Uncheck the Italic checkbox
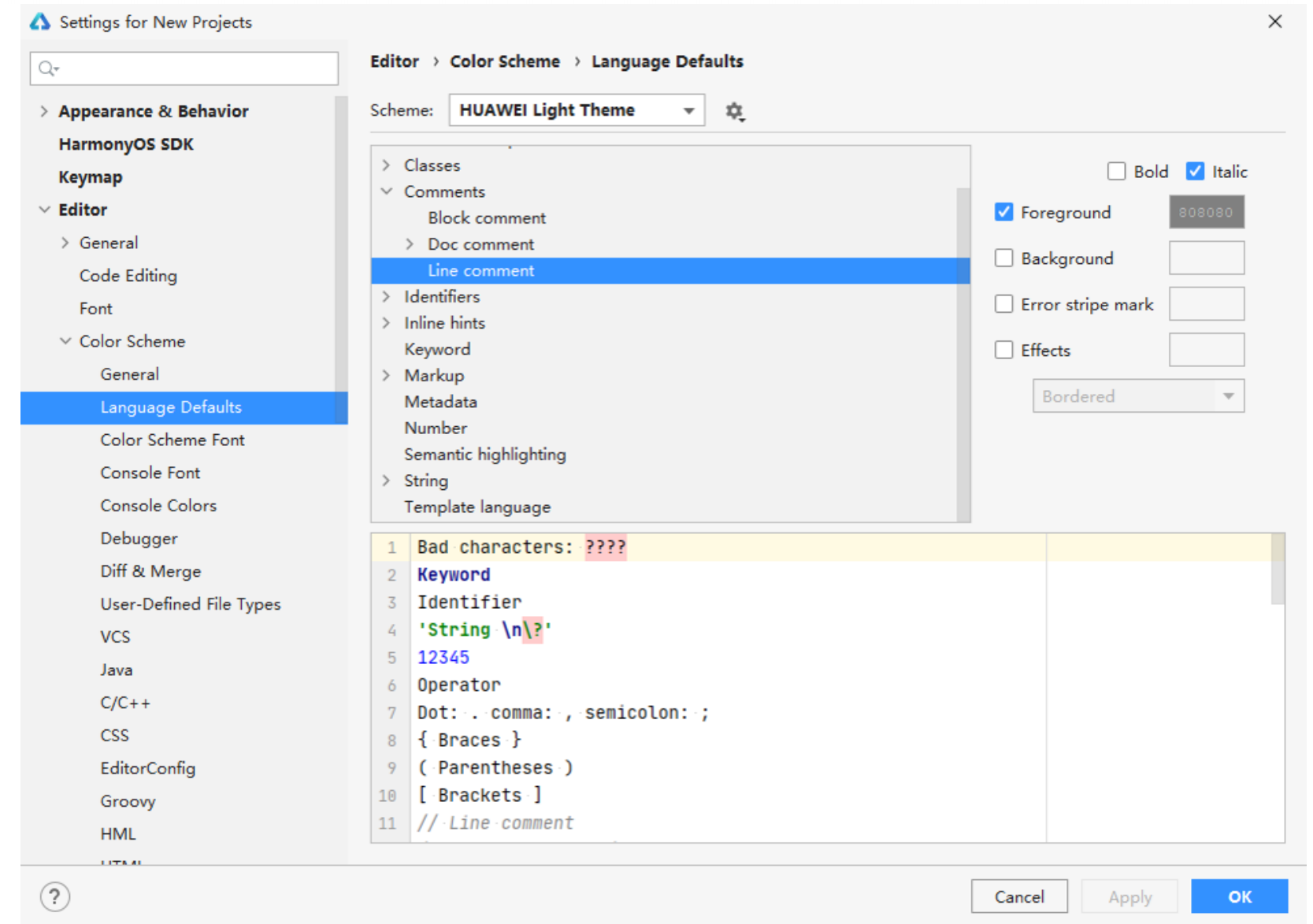 click(1195, 171)
